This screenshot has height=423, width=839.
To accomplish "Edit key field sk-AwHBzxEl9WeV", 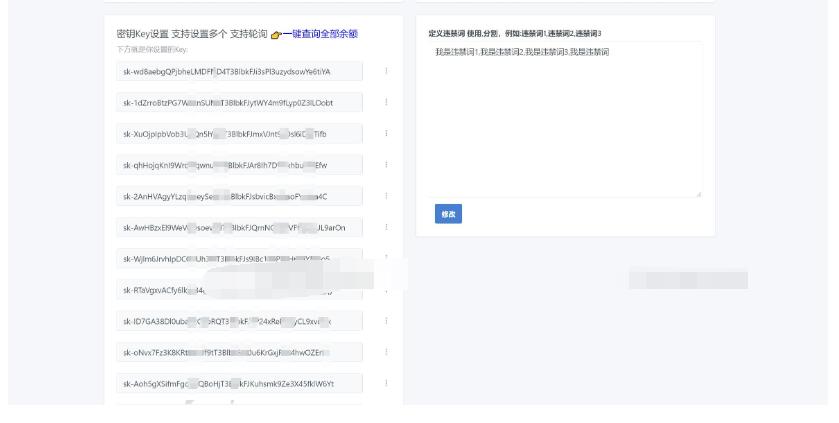I will pos(240,227).
